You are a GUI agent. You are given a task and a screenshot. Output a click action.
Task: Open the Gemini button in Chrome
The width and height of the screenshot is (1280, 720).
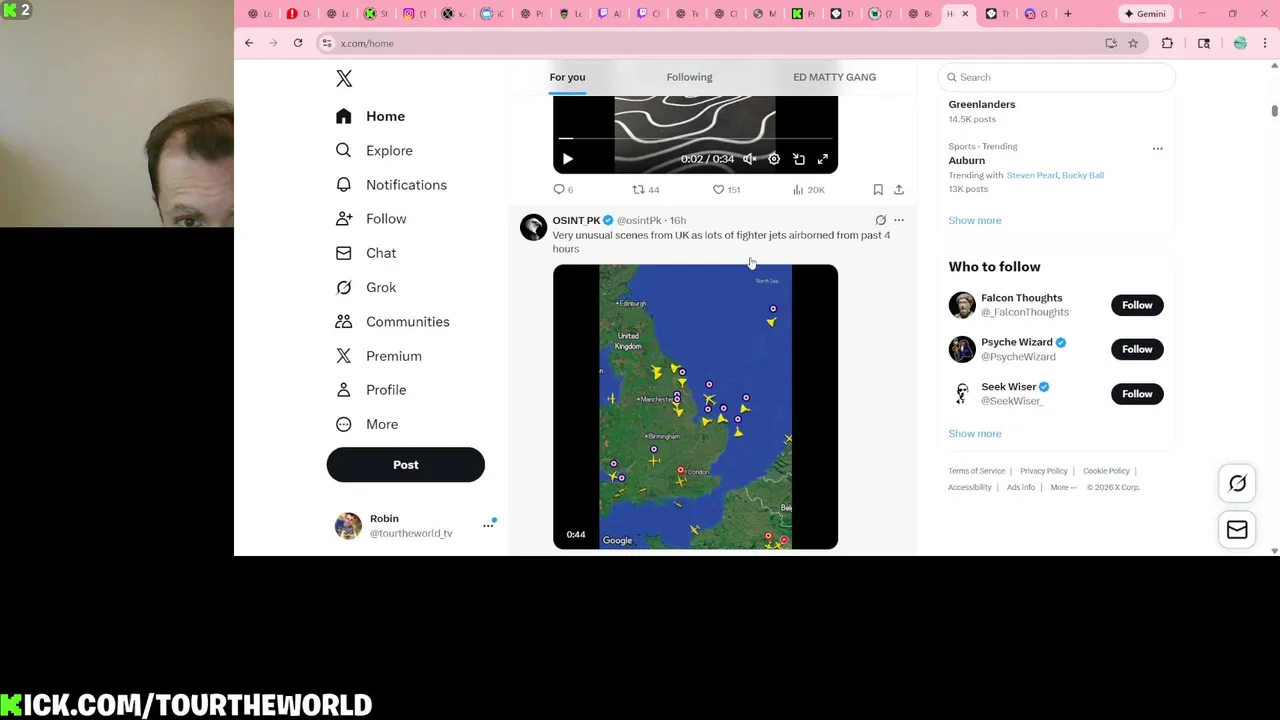click(1145, 14)
